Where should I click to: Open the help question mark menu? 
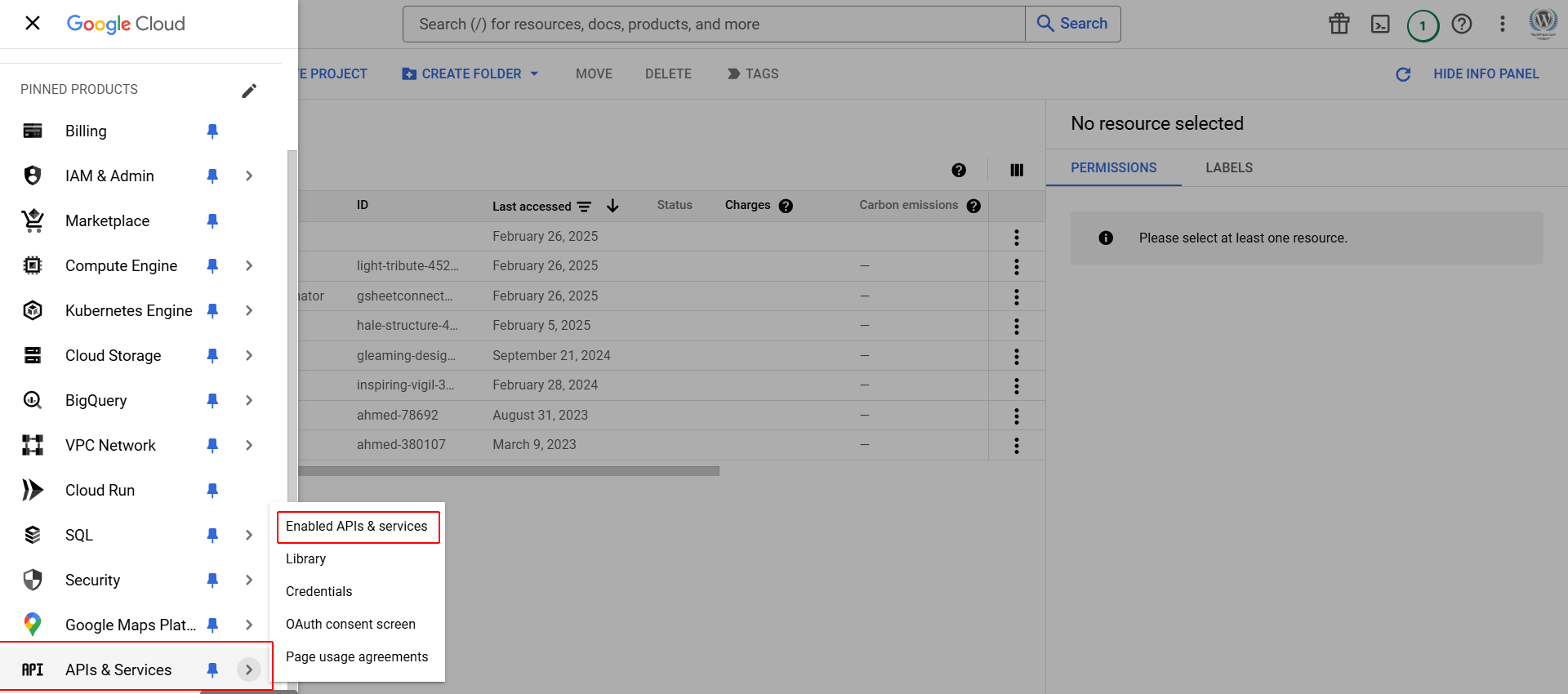point(1462,24)
